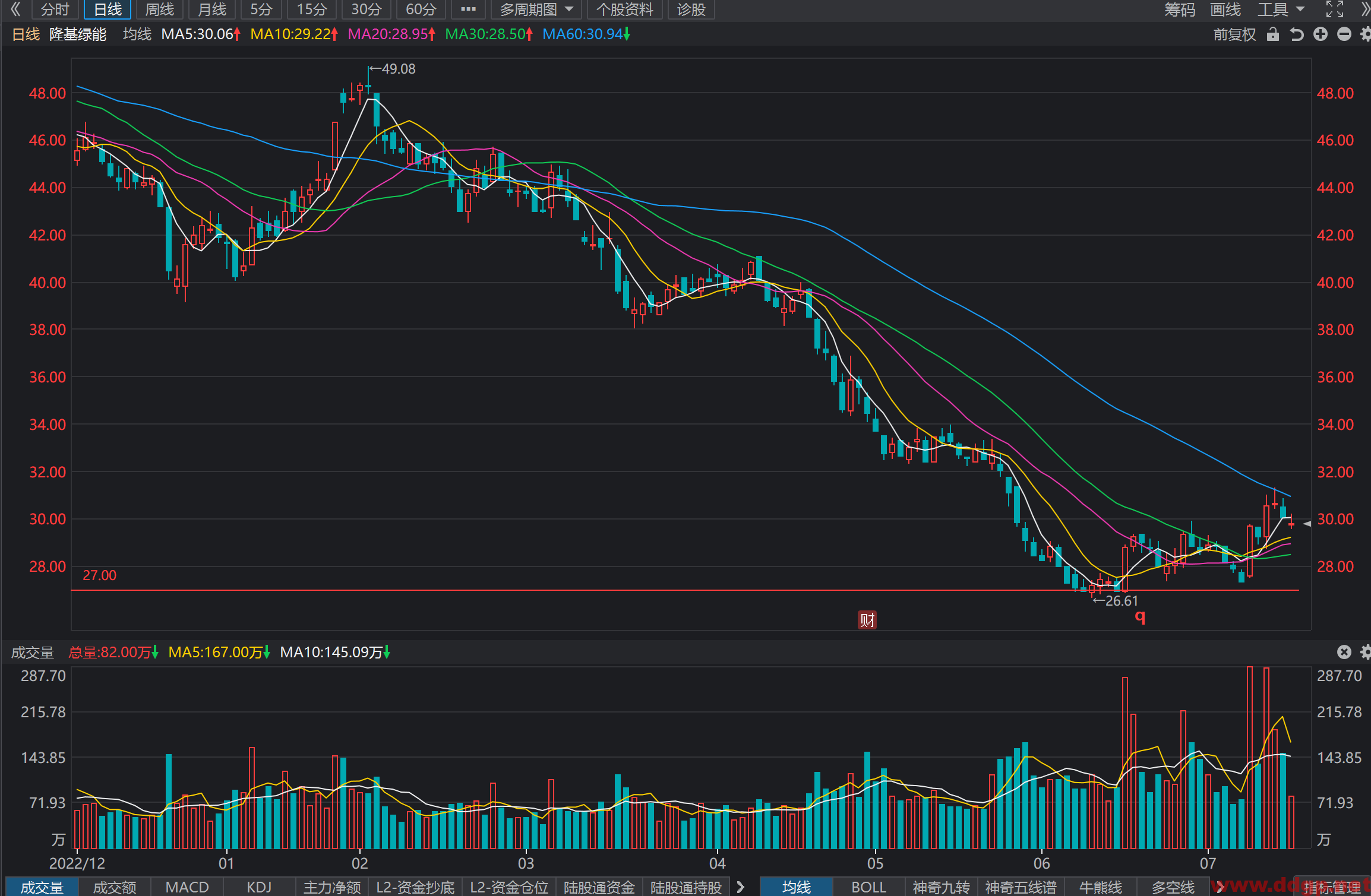The image size is (1371, 896).
Task: Click the MA5:30.06 legend label
Action: point(201,34)
